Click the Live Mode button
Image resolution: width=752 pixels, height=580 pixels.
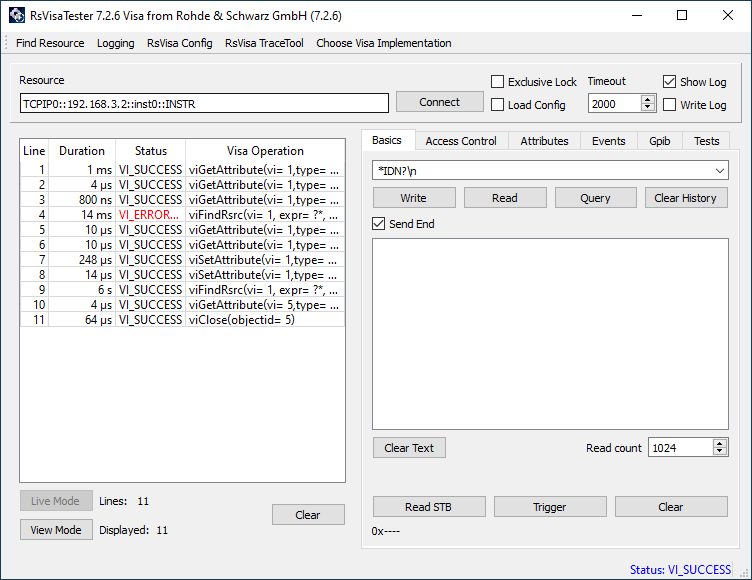click(56, 501)
